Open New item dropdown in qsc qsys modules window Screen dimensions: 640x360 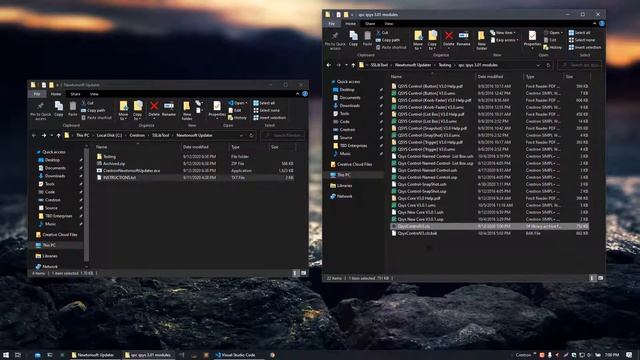coord(503,33)
